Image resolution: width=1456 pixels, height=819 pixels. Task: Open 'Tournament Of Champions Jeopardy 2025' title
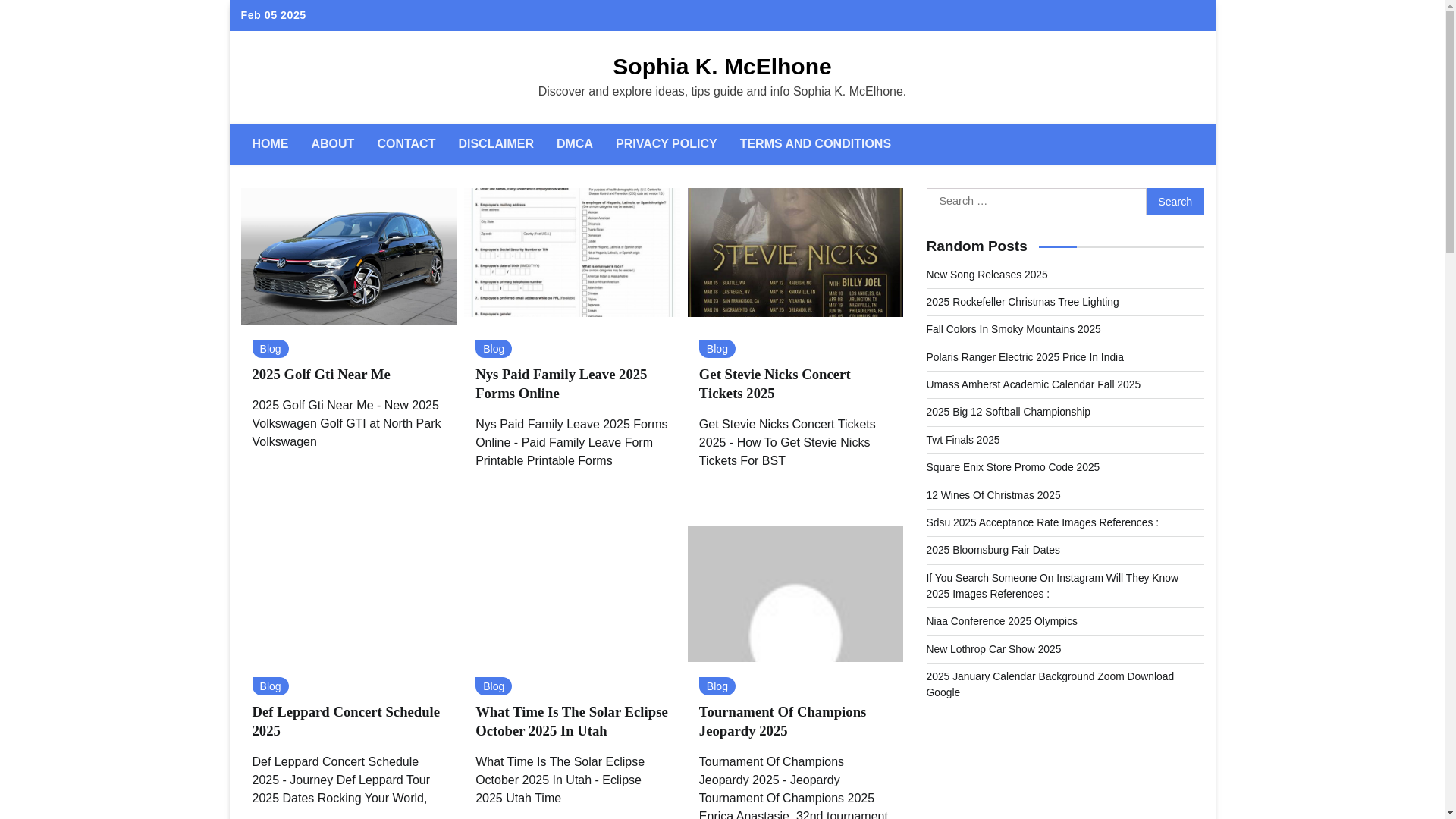pyautogui.click(x=783, y=721)
